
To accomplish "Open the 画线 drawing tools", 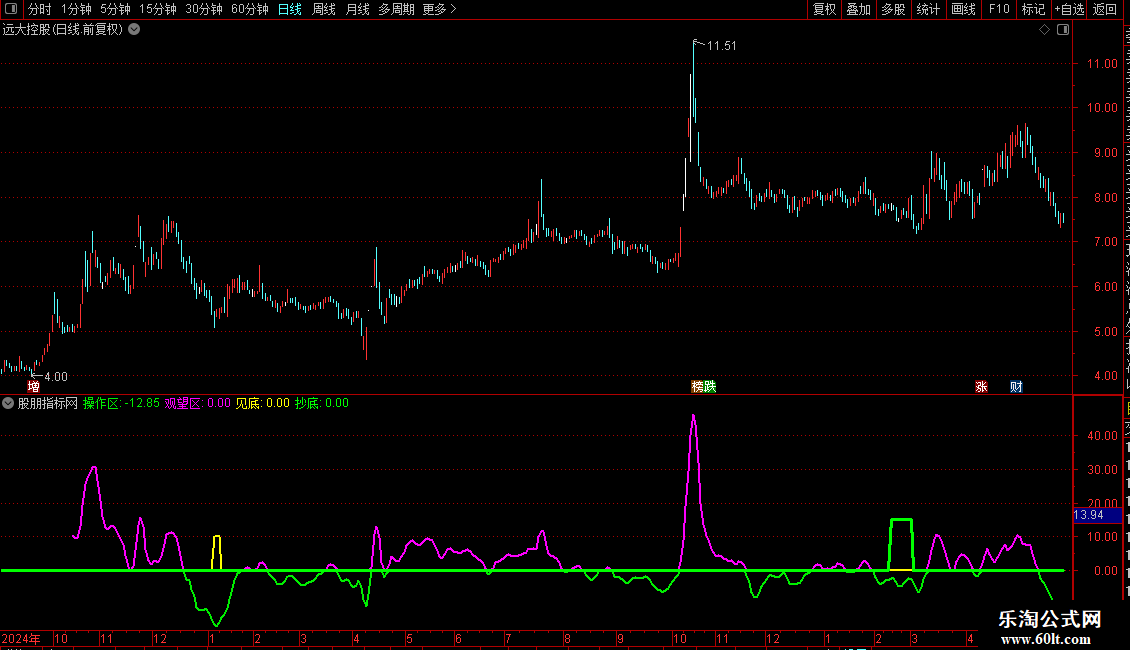I will (963, 9).
